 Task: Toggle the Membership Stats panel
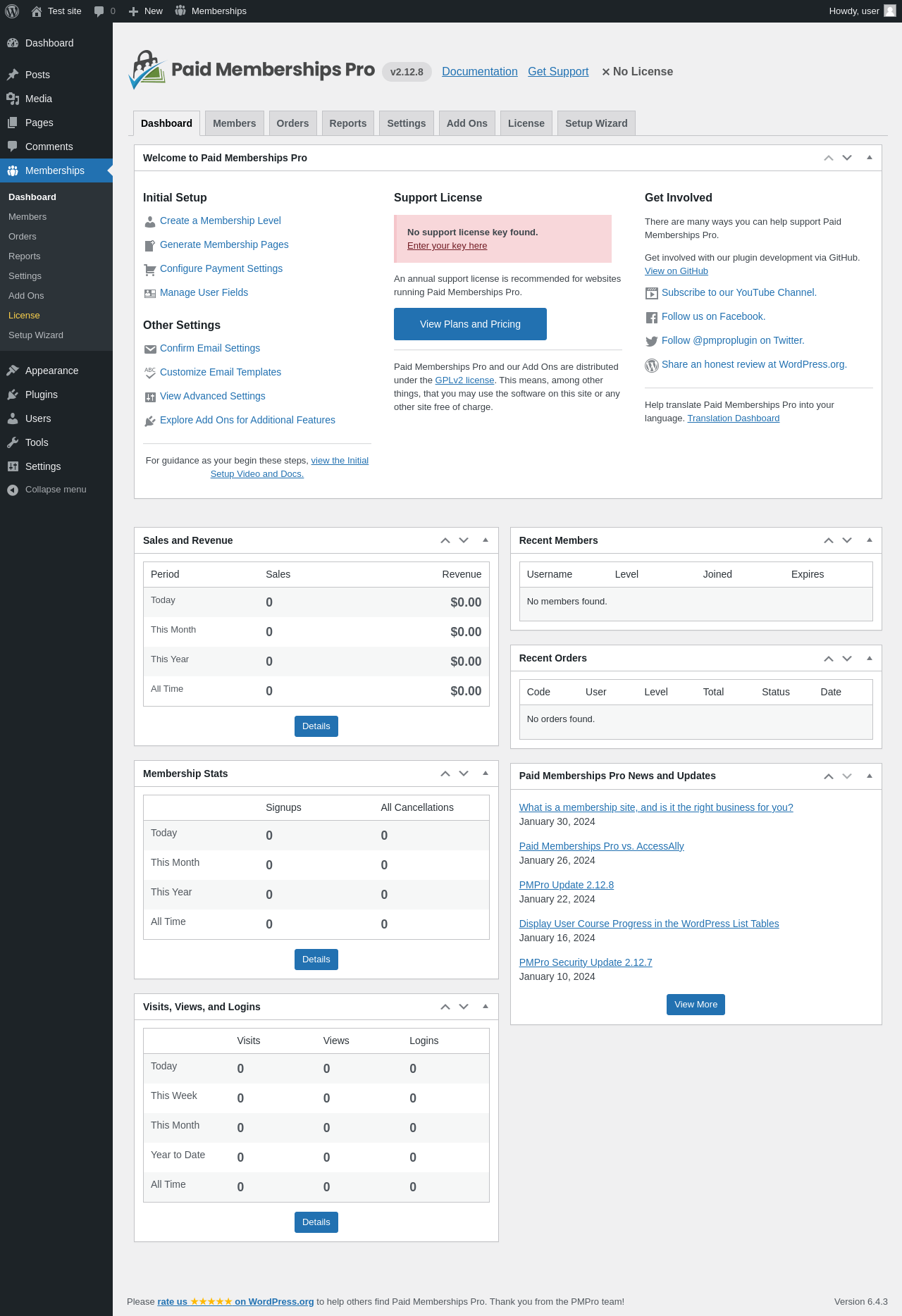[x=486, y=774]
